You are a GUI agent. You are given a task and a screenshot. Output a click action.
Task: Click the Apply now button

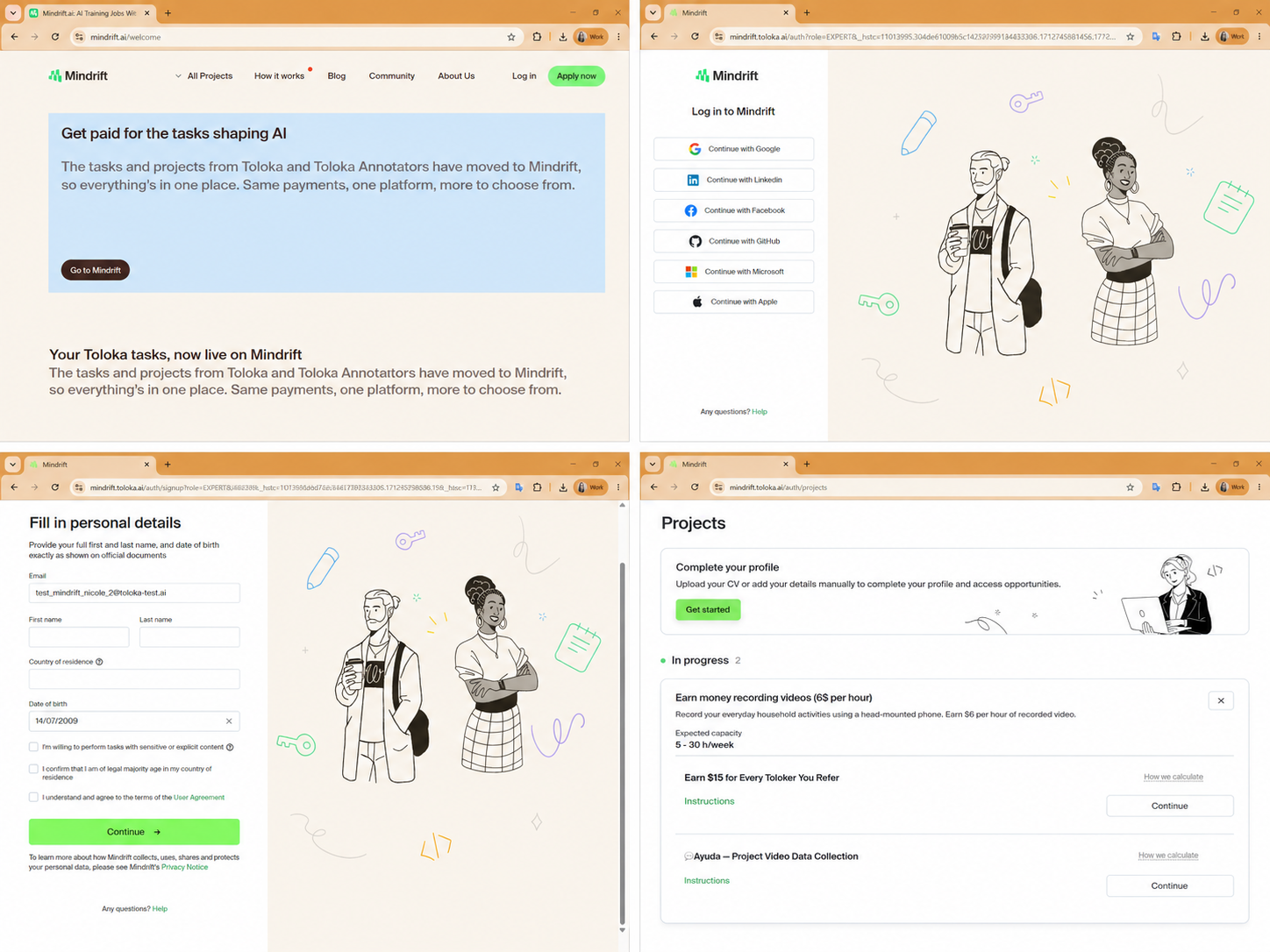pyautogui.click(x=576, y=76)
